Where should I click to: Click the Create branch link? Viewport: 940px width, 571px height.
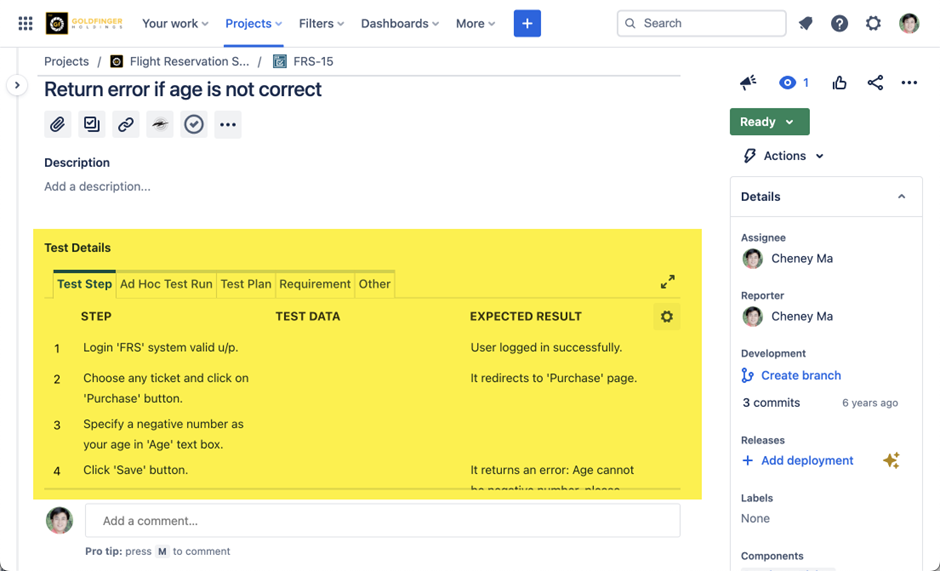coord(800,375)
